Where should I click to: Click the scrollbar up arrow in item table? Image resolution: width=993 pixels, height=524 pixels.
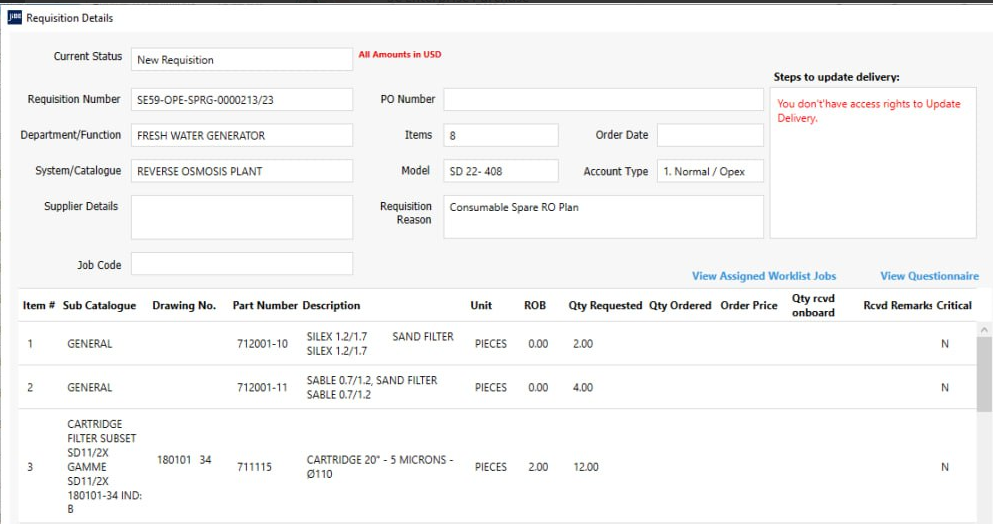point(984,330)
